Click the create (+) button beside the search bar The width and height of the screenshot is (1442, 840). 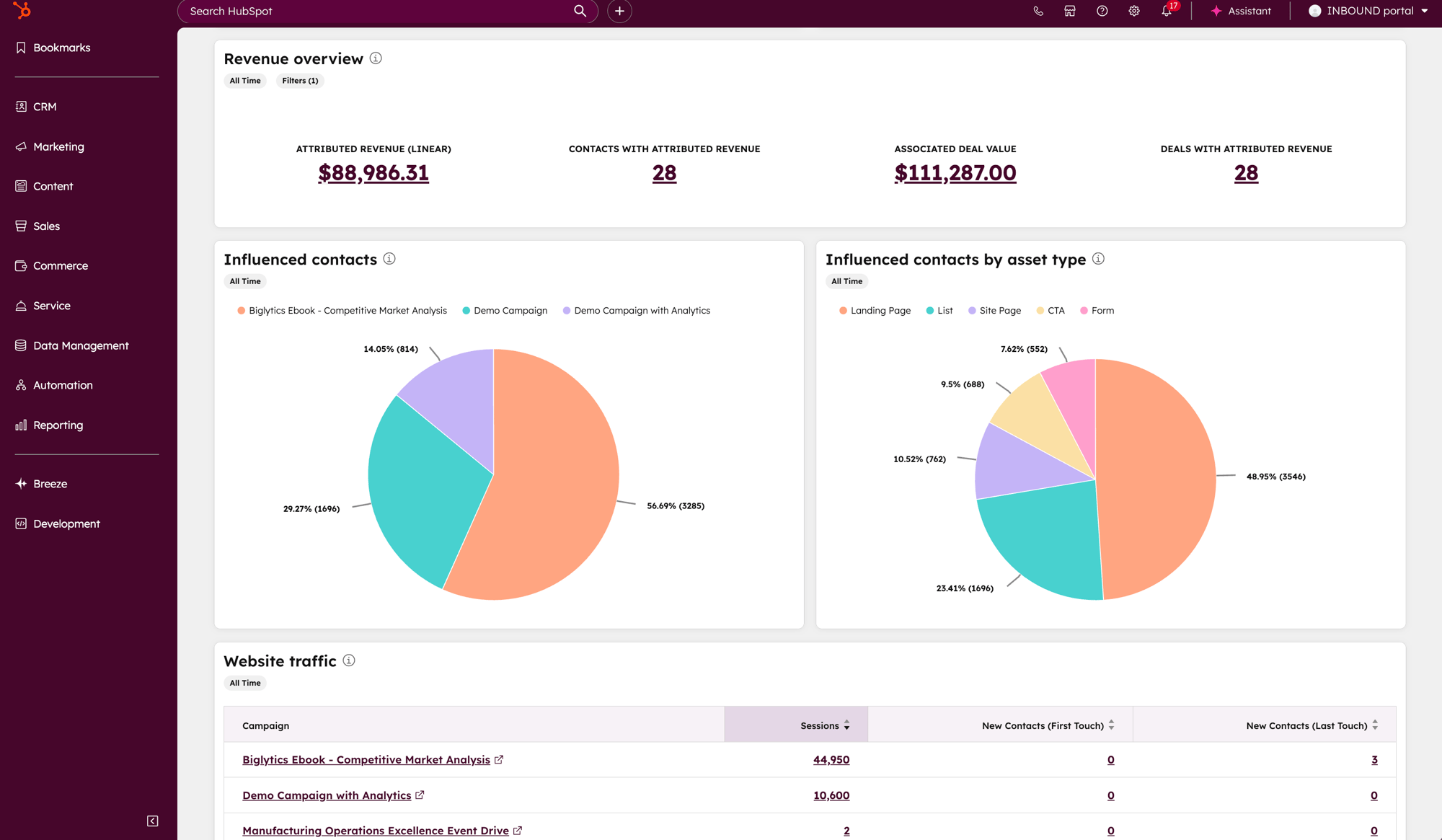click(619, 11)
